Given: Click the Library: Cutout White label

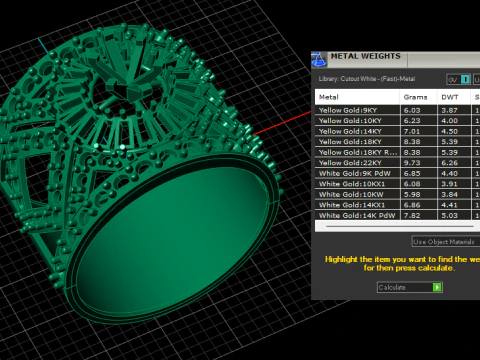Looking at the screenshot, I should click(367, 79).
